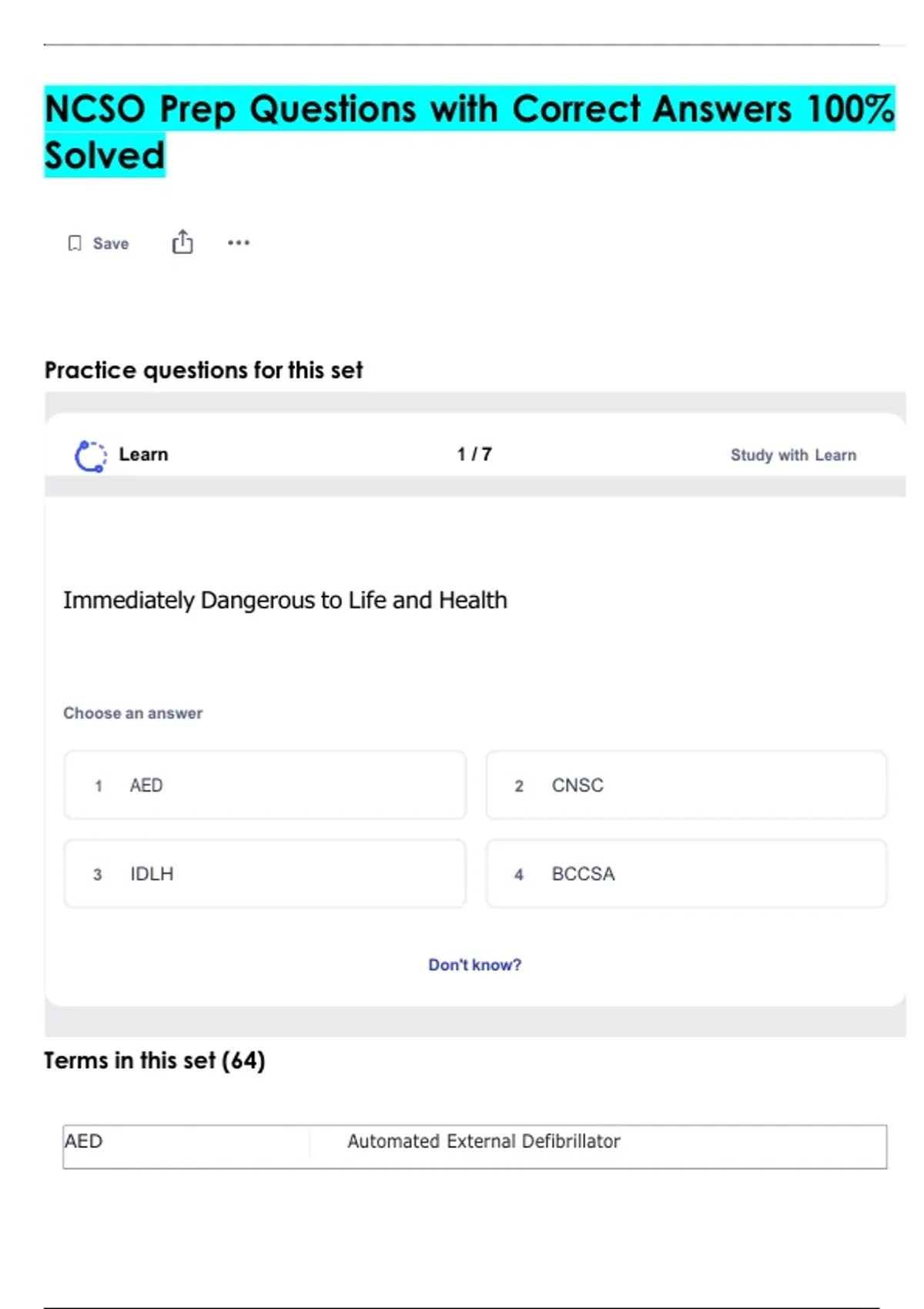Click the 1 / 7 question counter
Screen dimensions: 924x1309
474,454
